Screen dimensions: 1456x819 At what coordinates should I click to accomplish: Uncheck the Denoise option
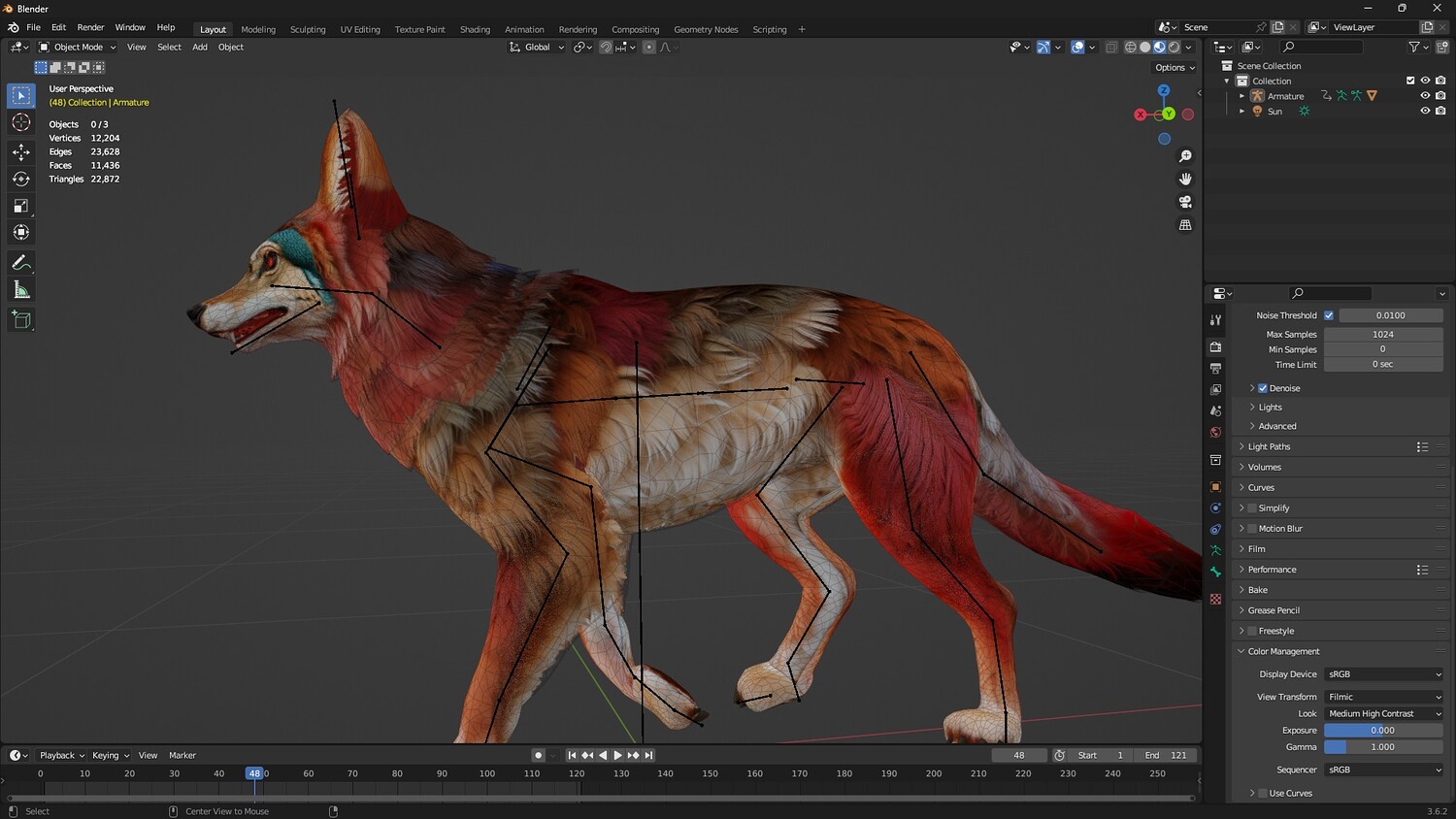click(x=1263, y=388)
